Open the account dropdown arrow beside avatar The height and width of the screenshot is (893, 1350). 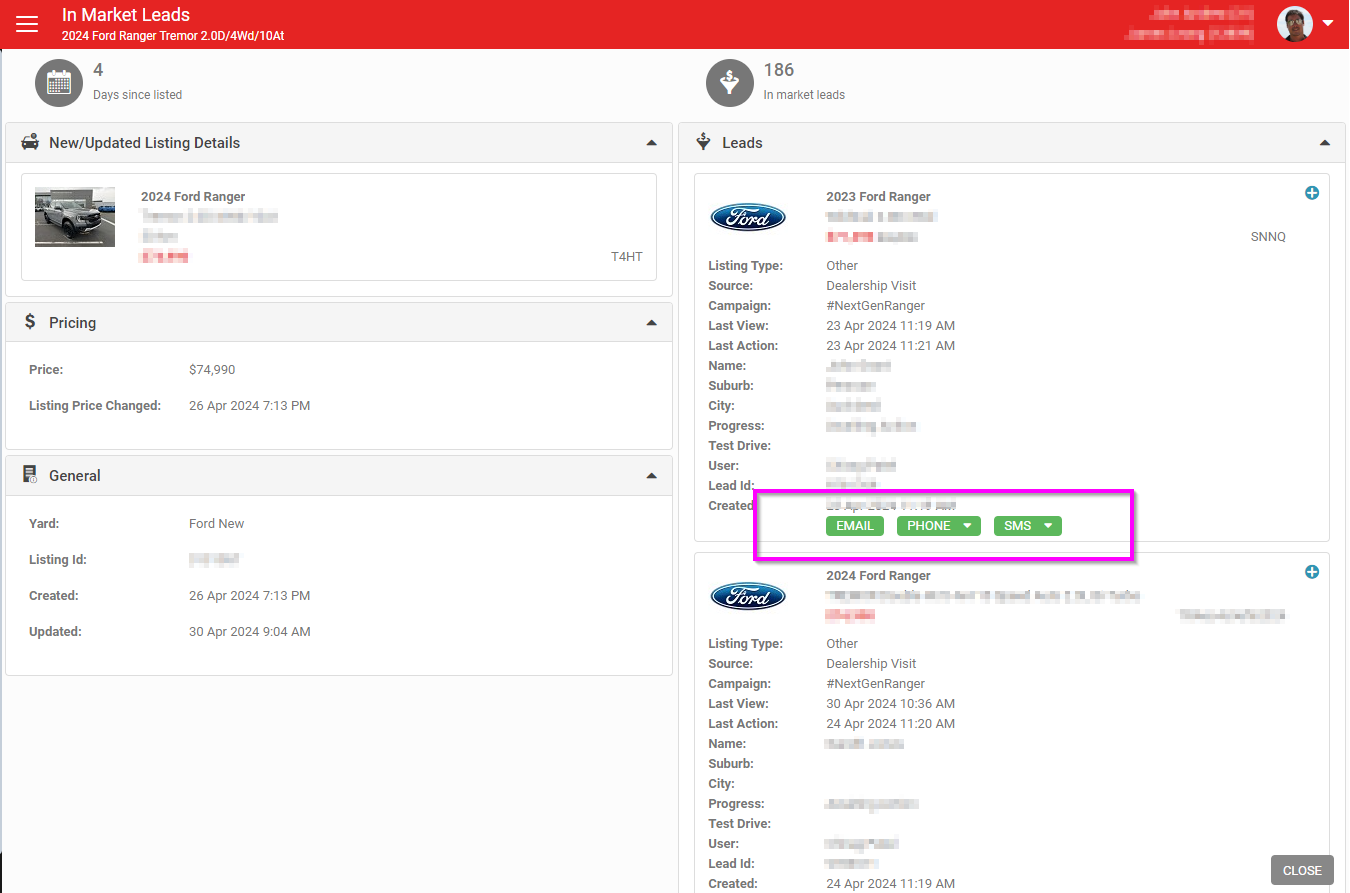pyautogui.click(x=1328, y=24)
